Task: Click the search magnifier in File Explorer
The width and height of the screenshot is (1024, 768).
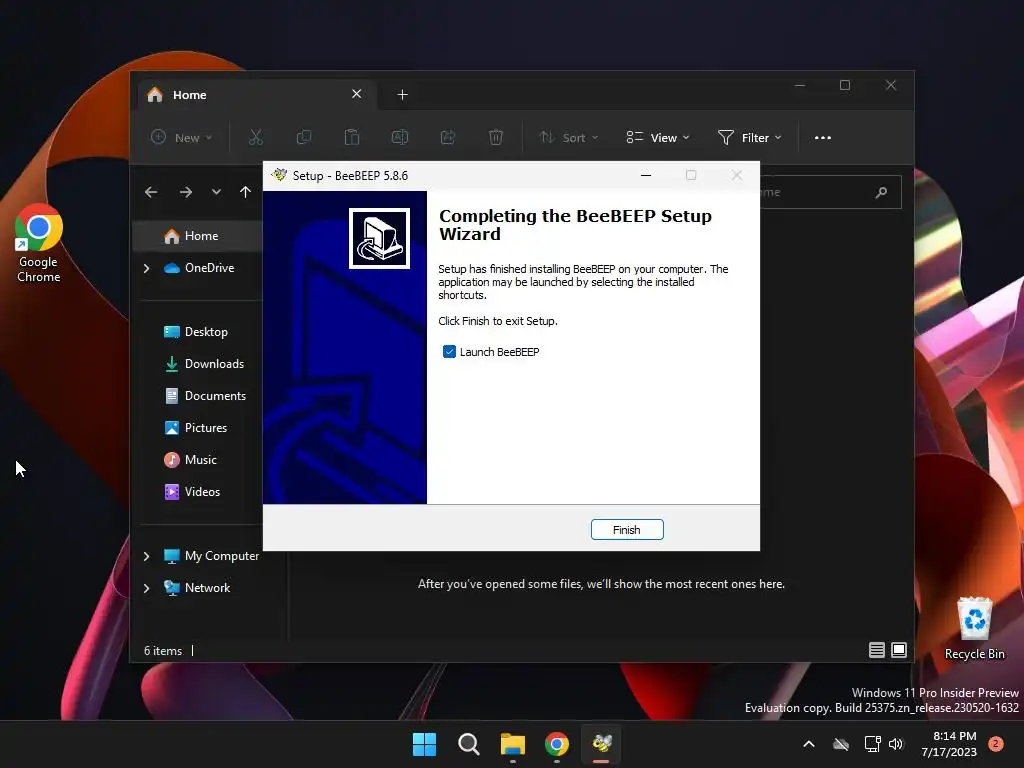Action: [x=882, y=192]
